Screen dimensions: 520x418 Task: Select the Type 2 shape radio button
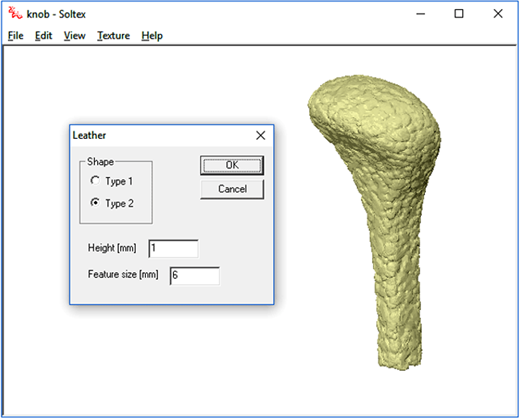(x=95, y=203)
